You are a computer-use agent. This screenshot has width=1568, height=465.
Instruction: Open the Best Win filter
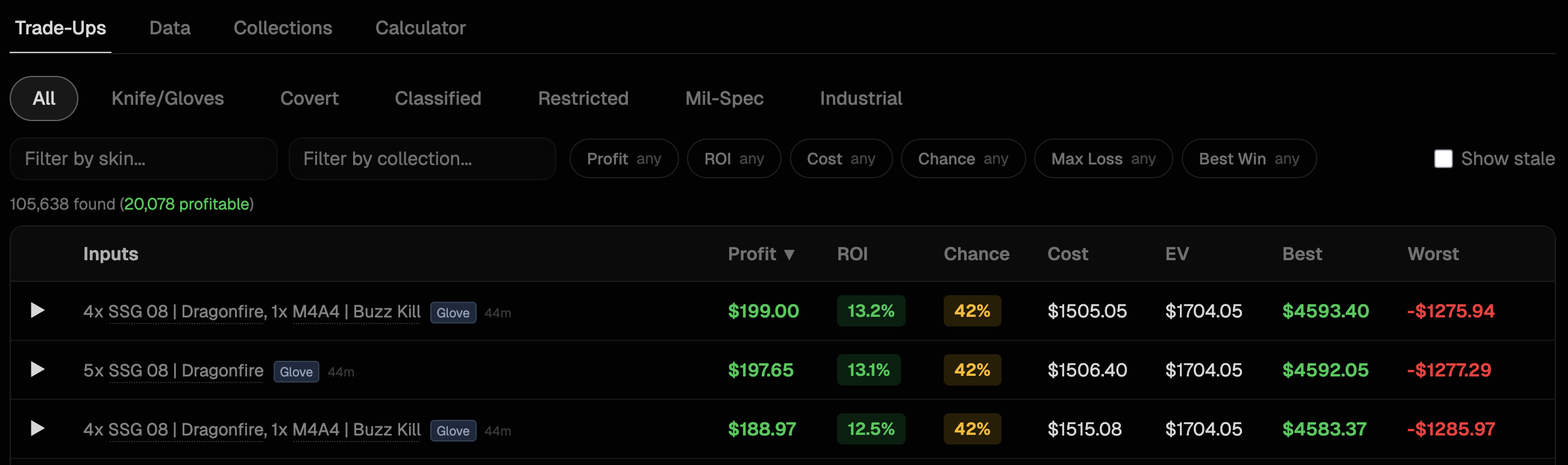(x=1249, y=158)
